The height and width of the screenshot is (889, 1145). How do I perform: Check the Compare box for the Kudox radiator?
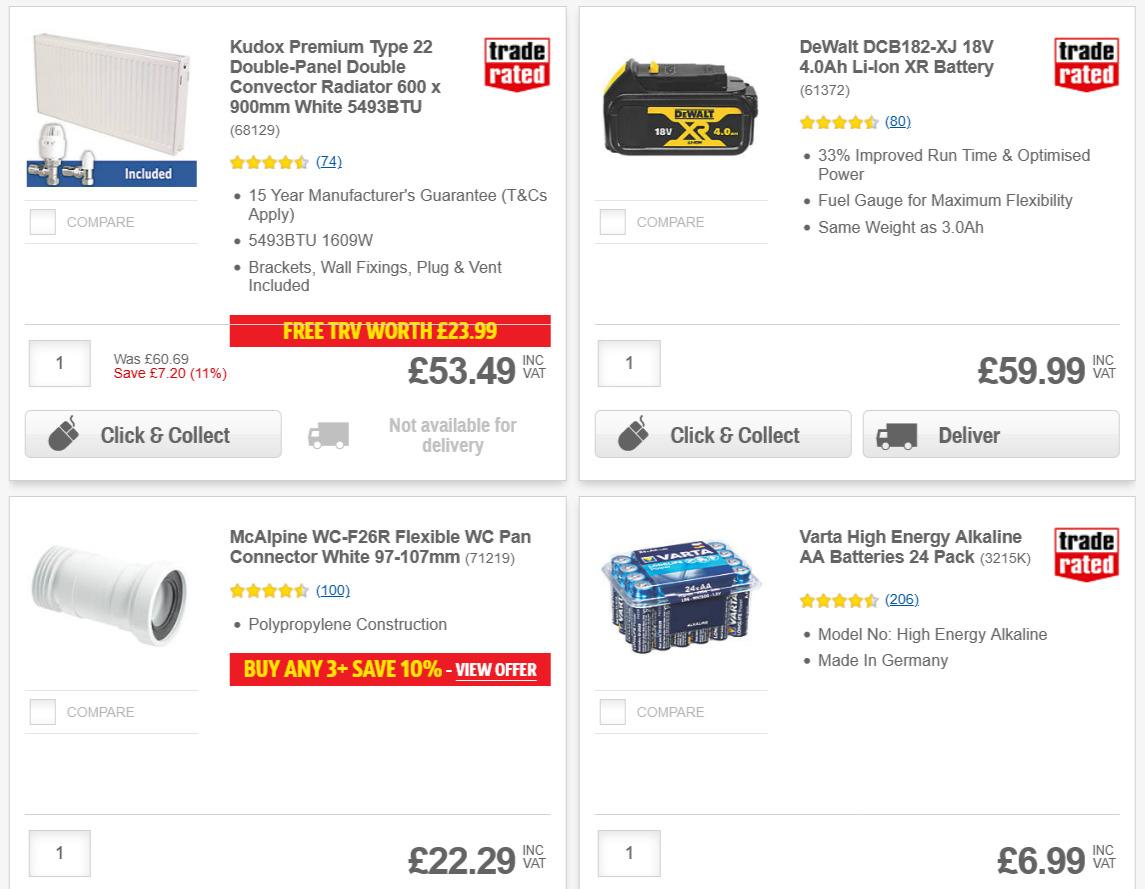point(42,222)
